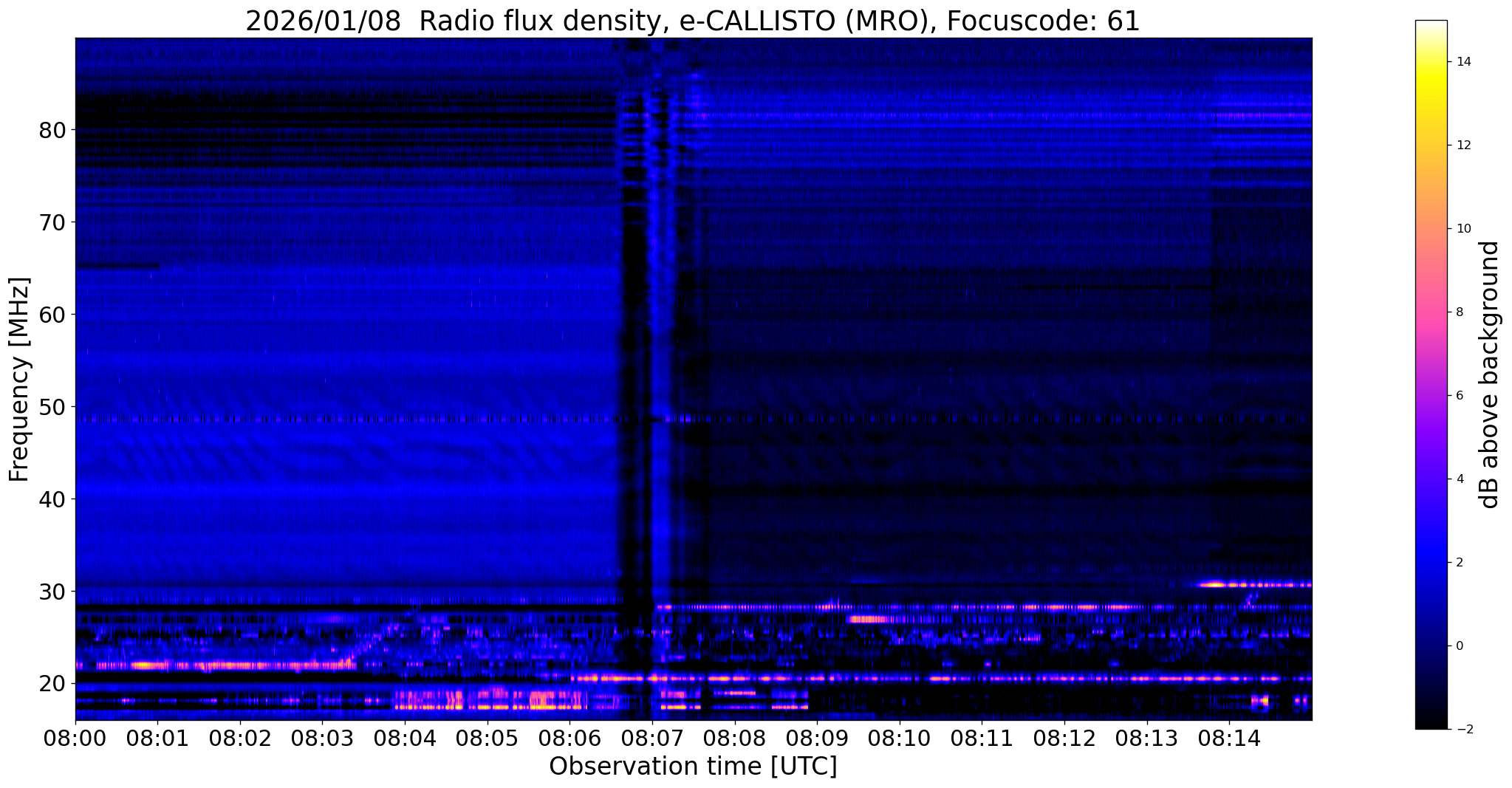The width and height of the screenshot is (1512, 788).
Task: Click the 08:00 tick label on time axis
Action: pyautogui.click(x=75, y=739)
